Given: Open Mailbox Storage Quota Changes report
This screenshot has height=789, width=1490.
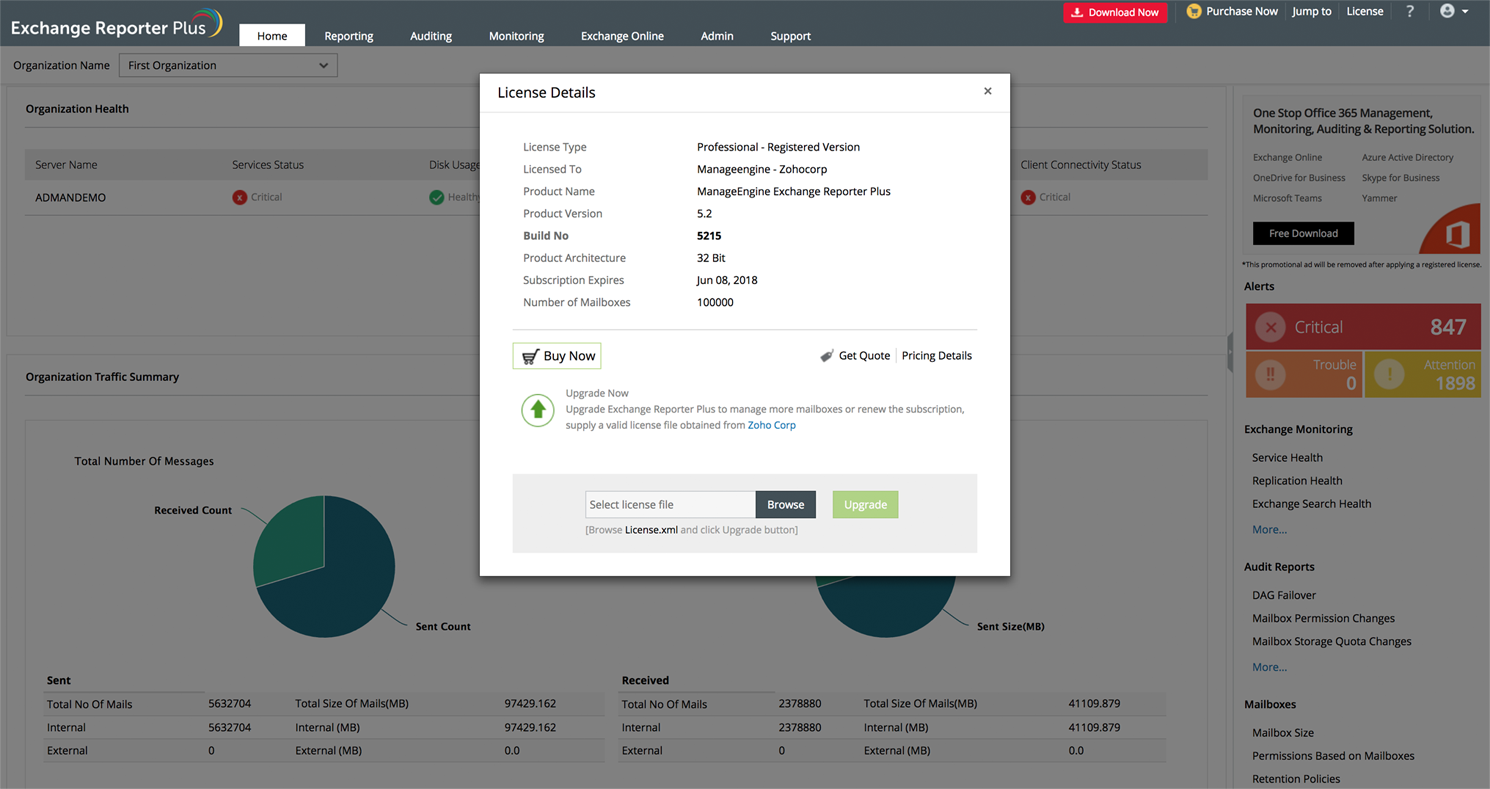Looking at the screenshot, I should 1332,641.
